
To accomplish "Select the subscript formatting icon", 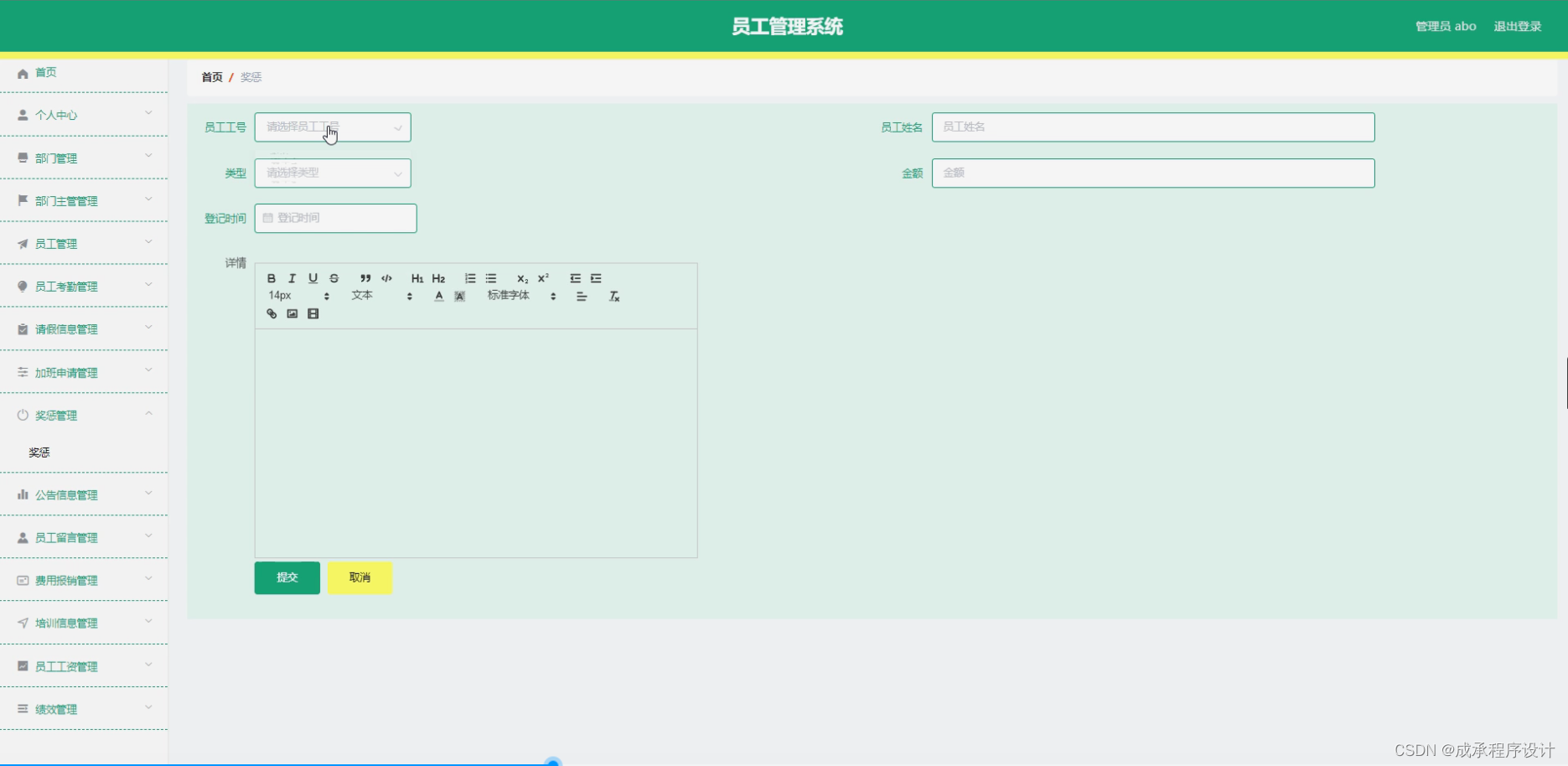I will [x=521, y=278].
